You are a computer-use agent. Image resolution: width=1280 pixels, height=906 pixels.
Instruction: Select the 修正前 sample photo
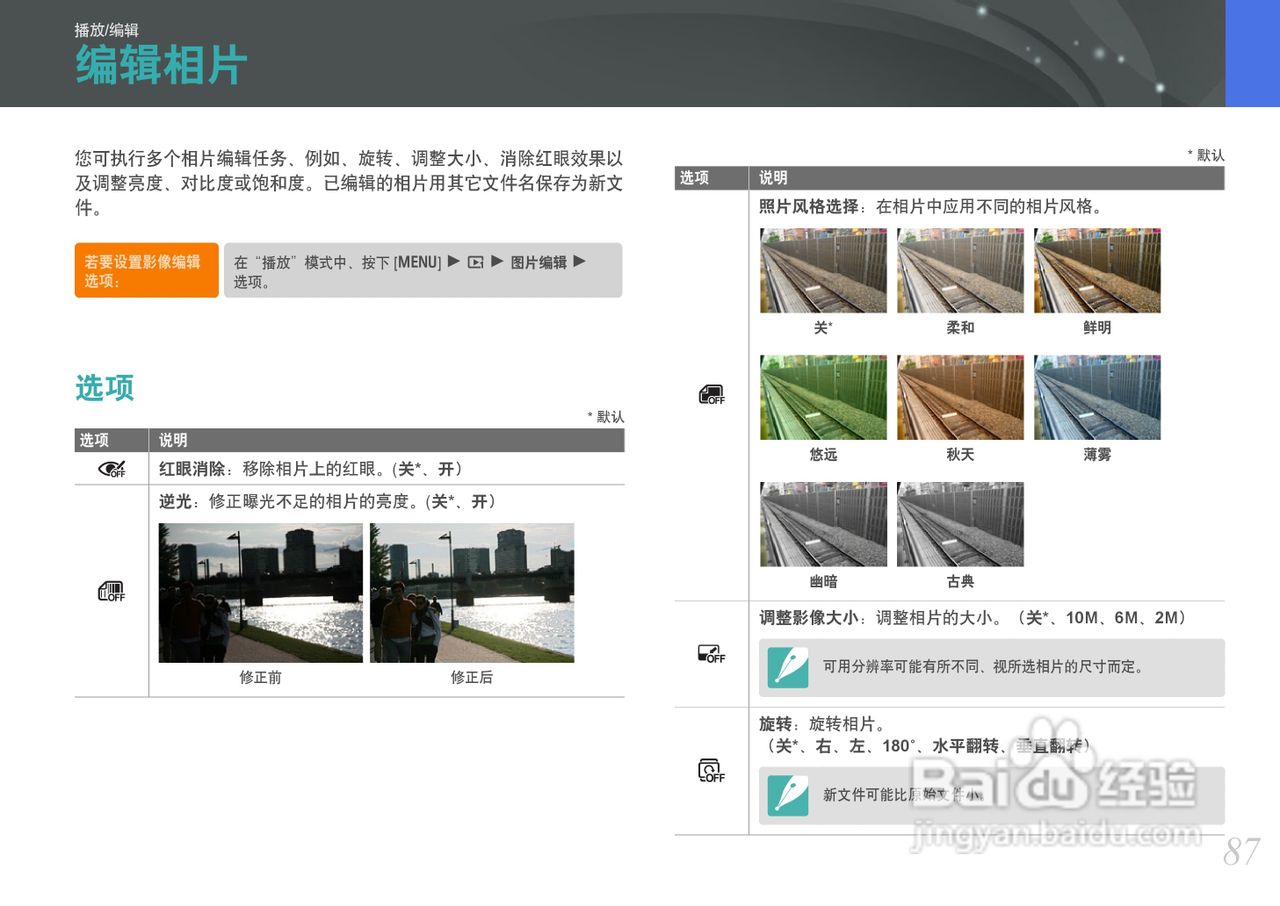tap(260, 593)
